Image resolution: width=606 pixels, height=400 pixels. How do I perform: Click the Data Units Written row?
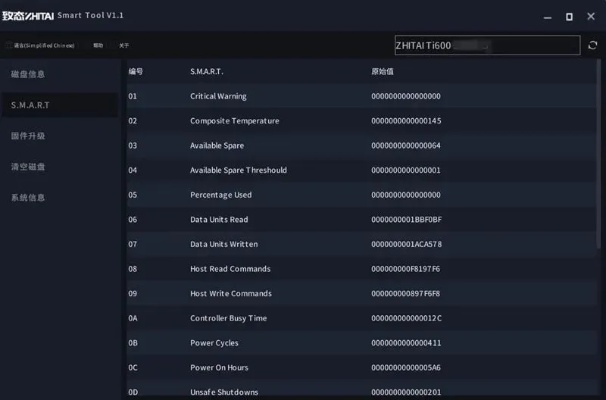pyautogui.click(x=224, y=244)
